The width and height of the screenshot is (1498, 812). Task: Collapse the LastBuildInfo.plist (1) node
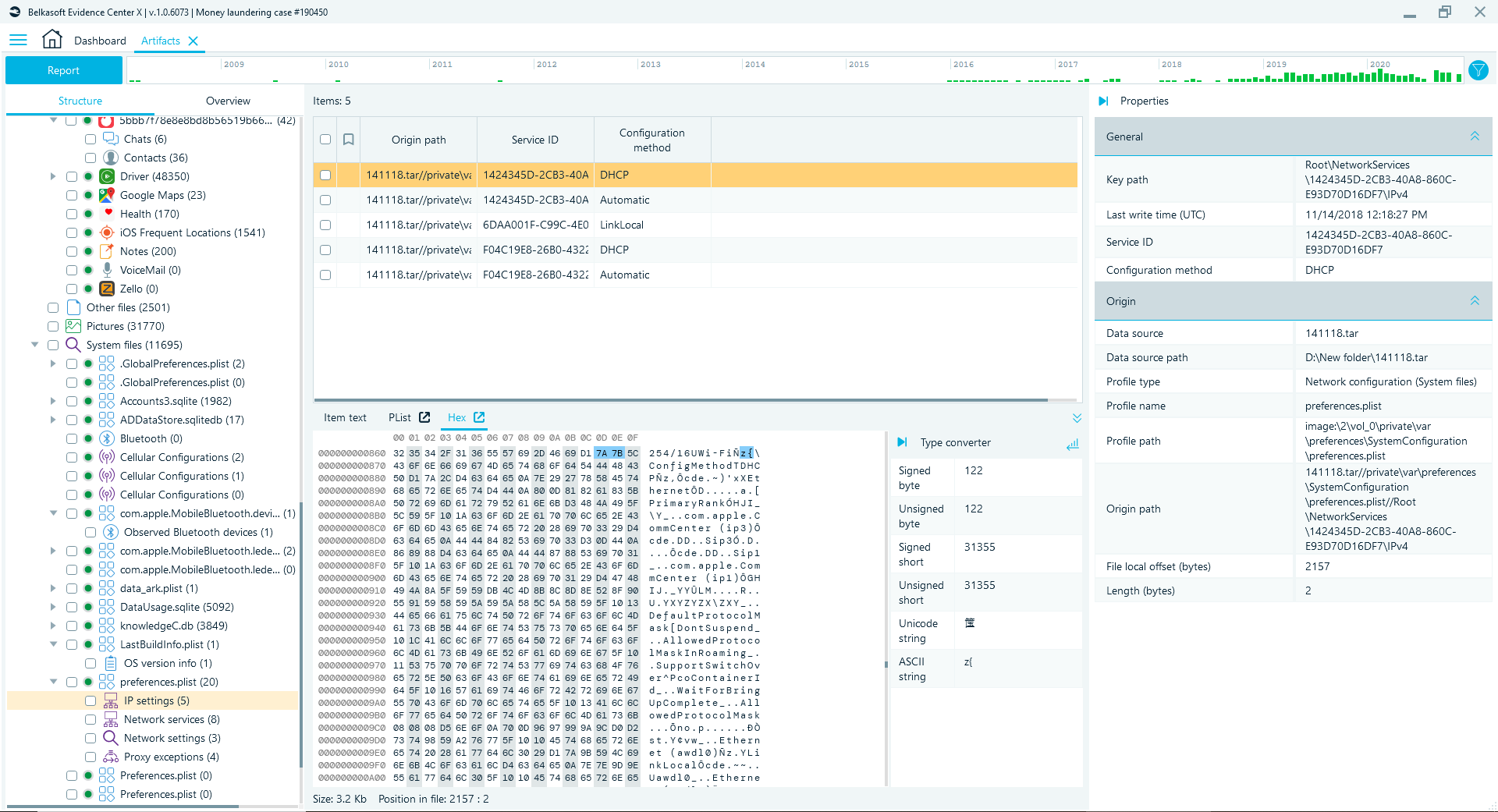coord(54,644)
